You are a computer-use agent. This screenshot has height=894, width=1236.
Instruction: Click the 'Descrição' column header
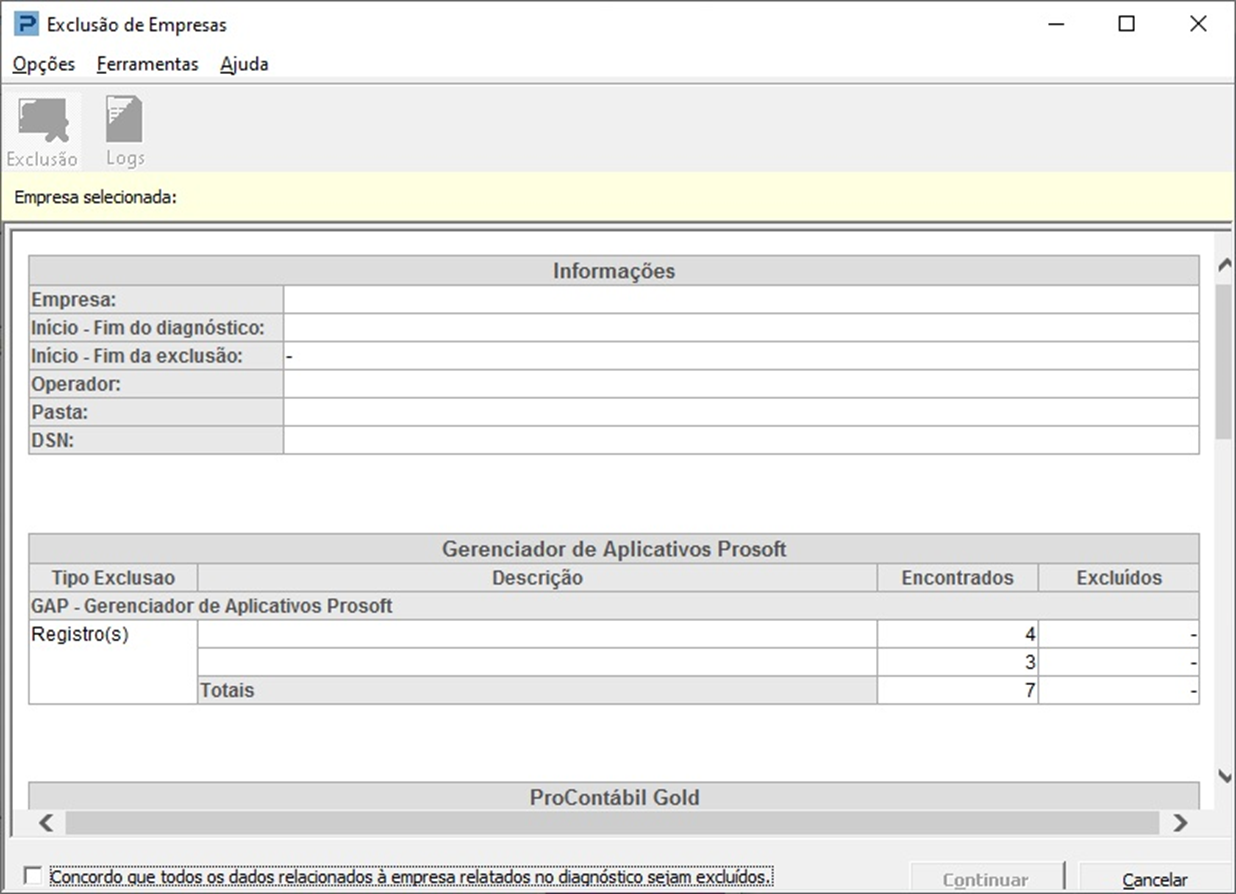pos(537,577)
